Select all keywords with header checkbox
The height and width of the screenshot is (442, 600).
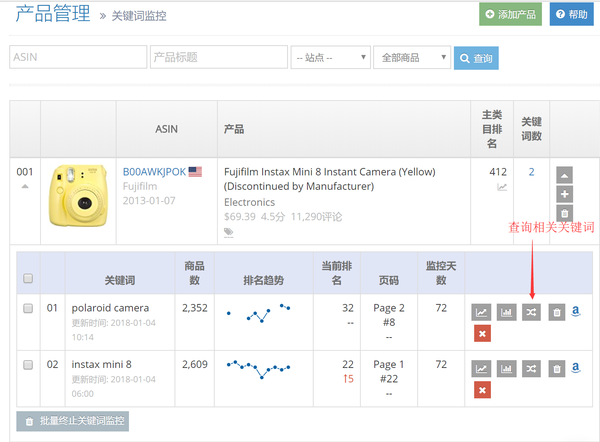pyautogui.click(x=28, y=278)
